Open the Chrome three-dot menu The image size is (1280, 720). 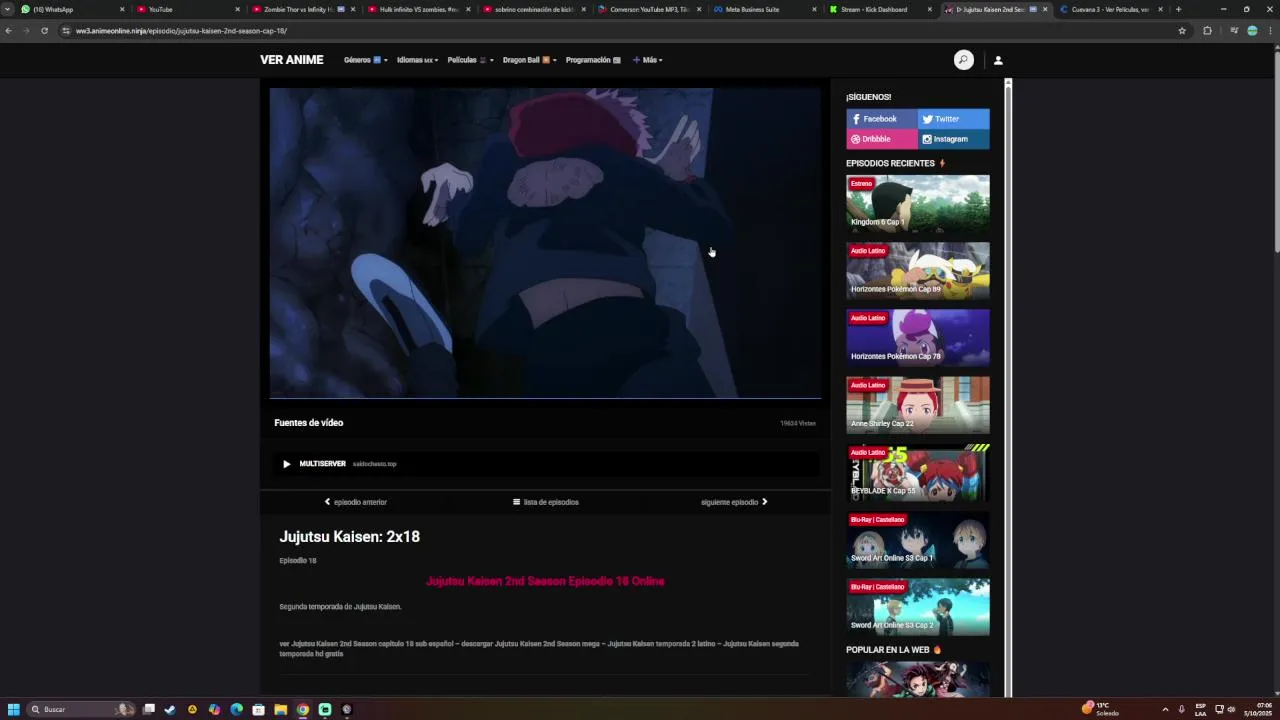1270,31
